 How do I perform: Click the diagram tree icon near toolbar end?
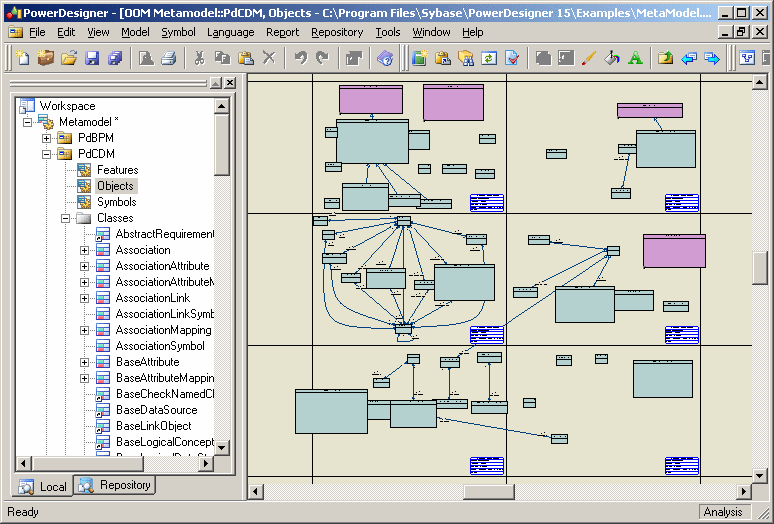click(x=747, y=58)
